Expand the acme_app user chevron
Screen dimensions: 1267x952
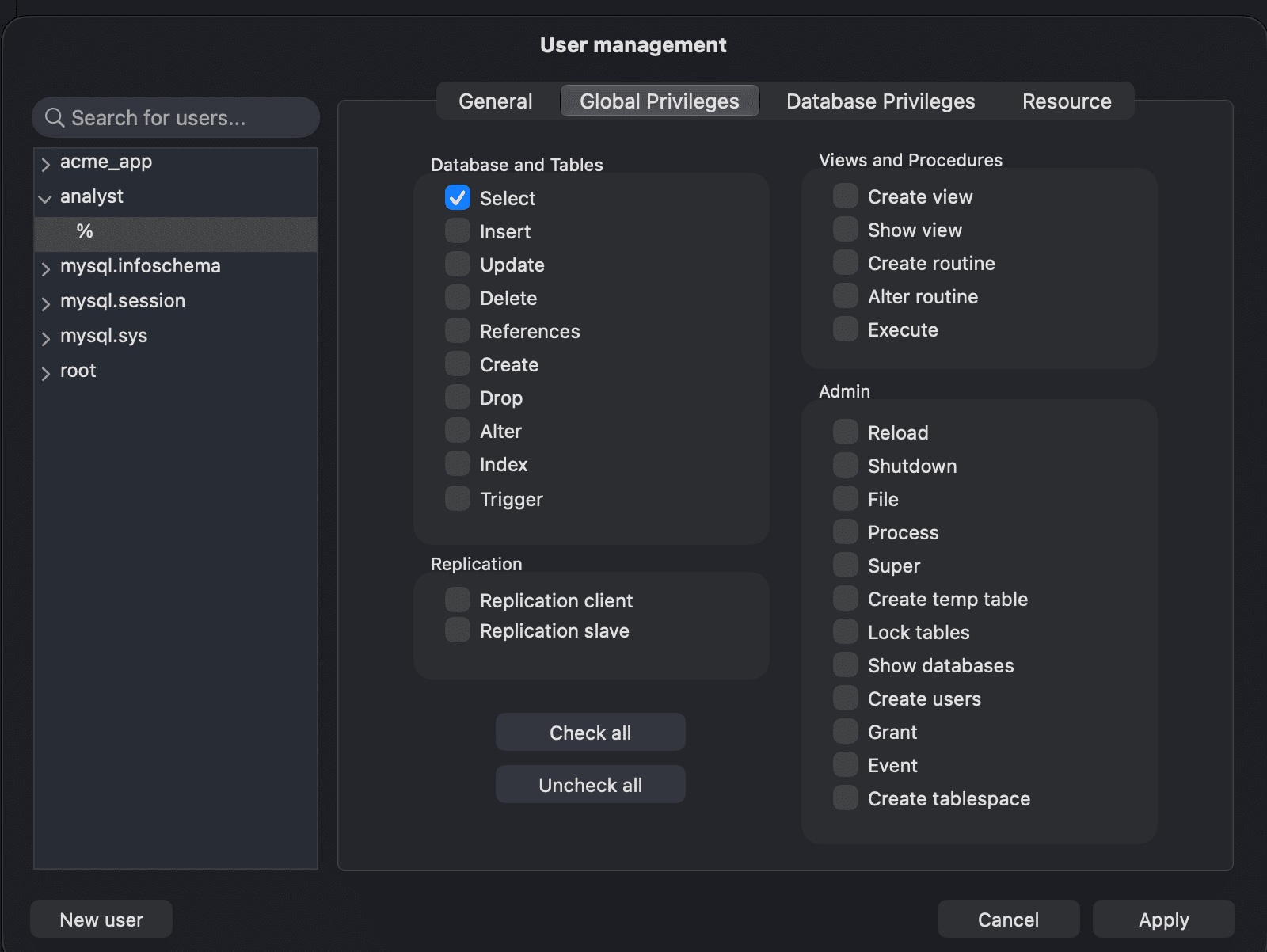tap(45, 164)
